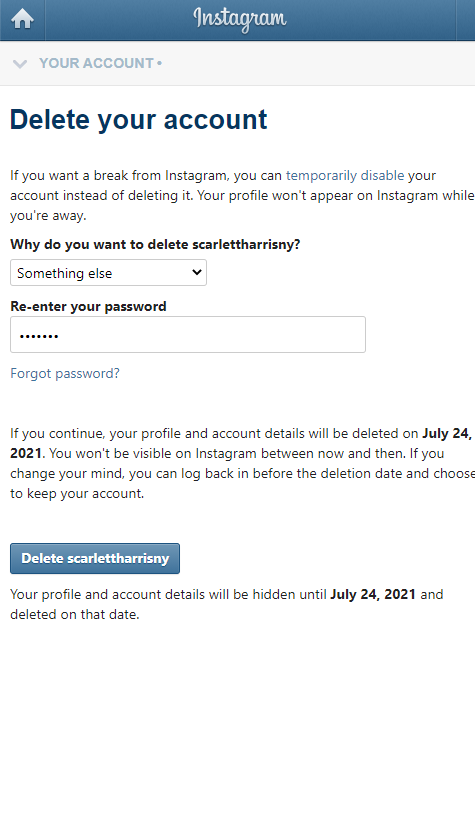This screenshot has height=837, width=475.
Task: Click the bold July 24, 2021 hidden-until date
Action: (373, 594)
